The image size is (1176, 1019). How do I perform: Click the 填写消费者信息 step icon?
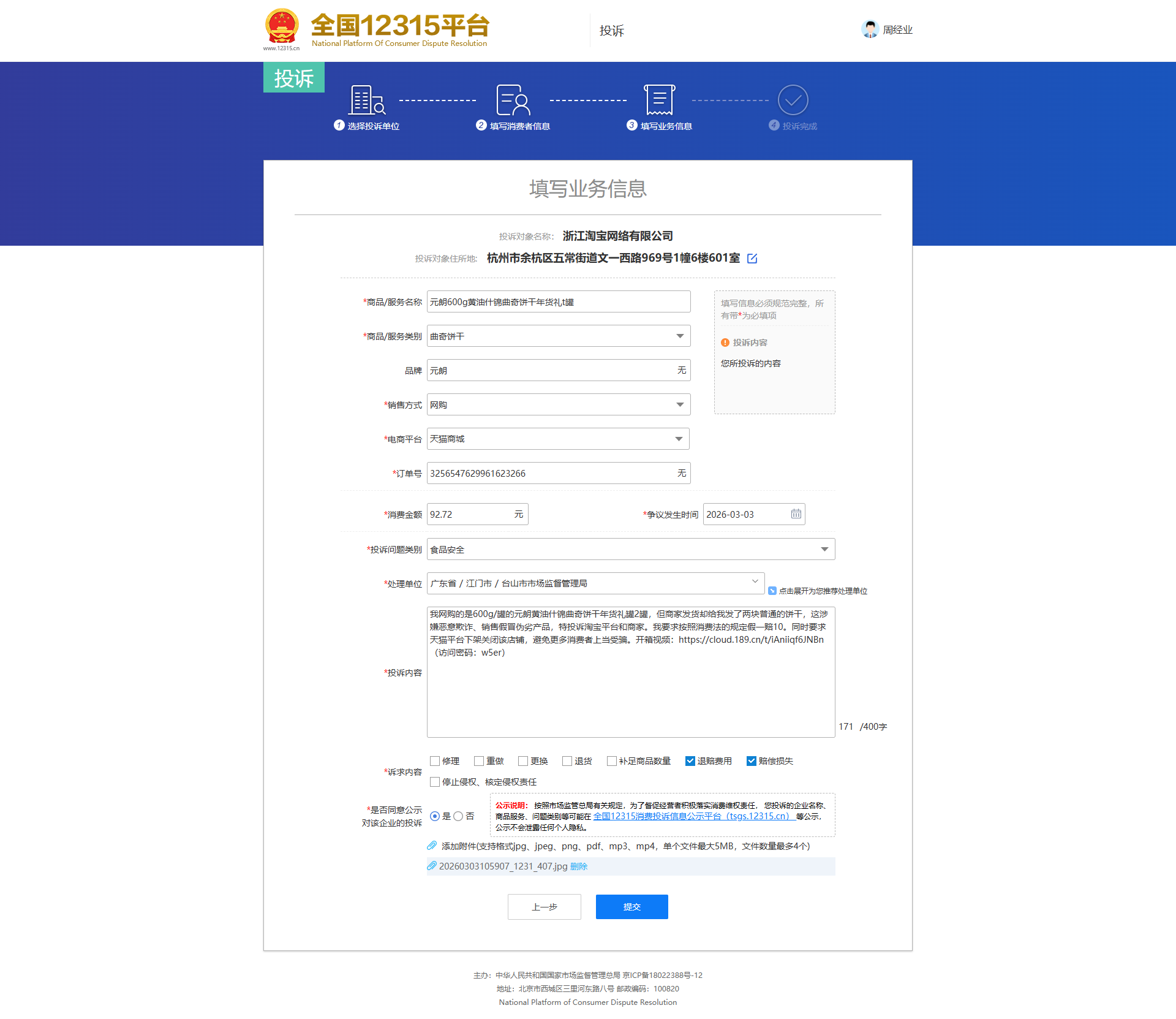pyautogui.click(x=513, y=100)
